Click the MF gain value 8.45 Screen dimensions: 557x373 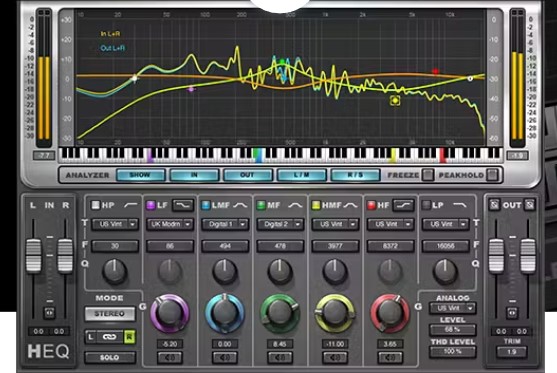[280, 344]
